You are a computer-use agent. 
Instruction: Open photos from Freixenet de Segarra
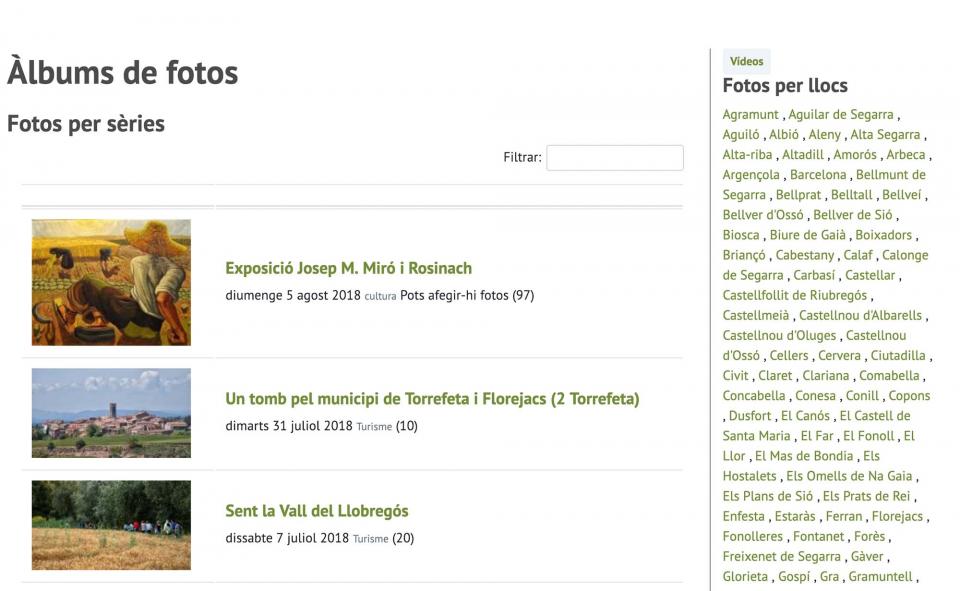(x=781, y=556)
